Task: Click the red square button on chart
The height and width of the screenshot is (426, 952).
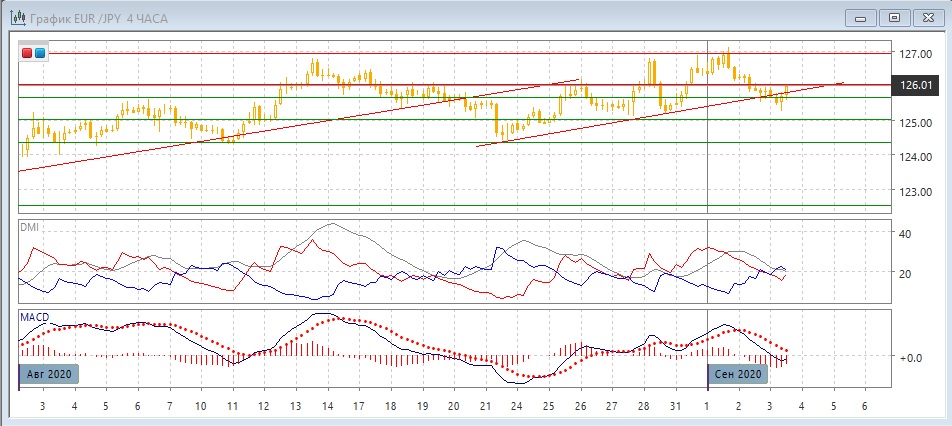Action: pyautogui.click(x=27, y=52)
